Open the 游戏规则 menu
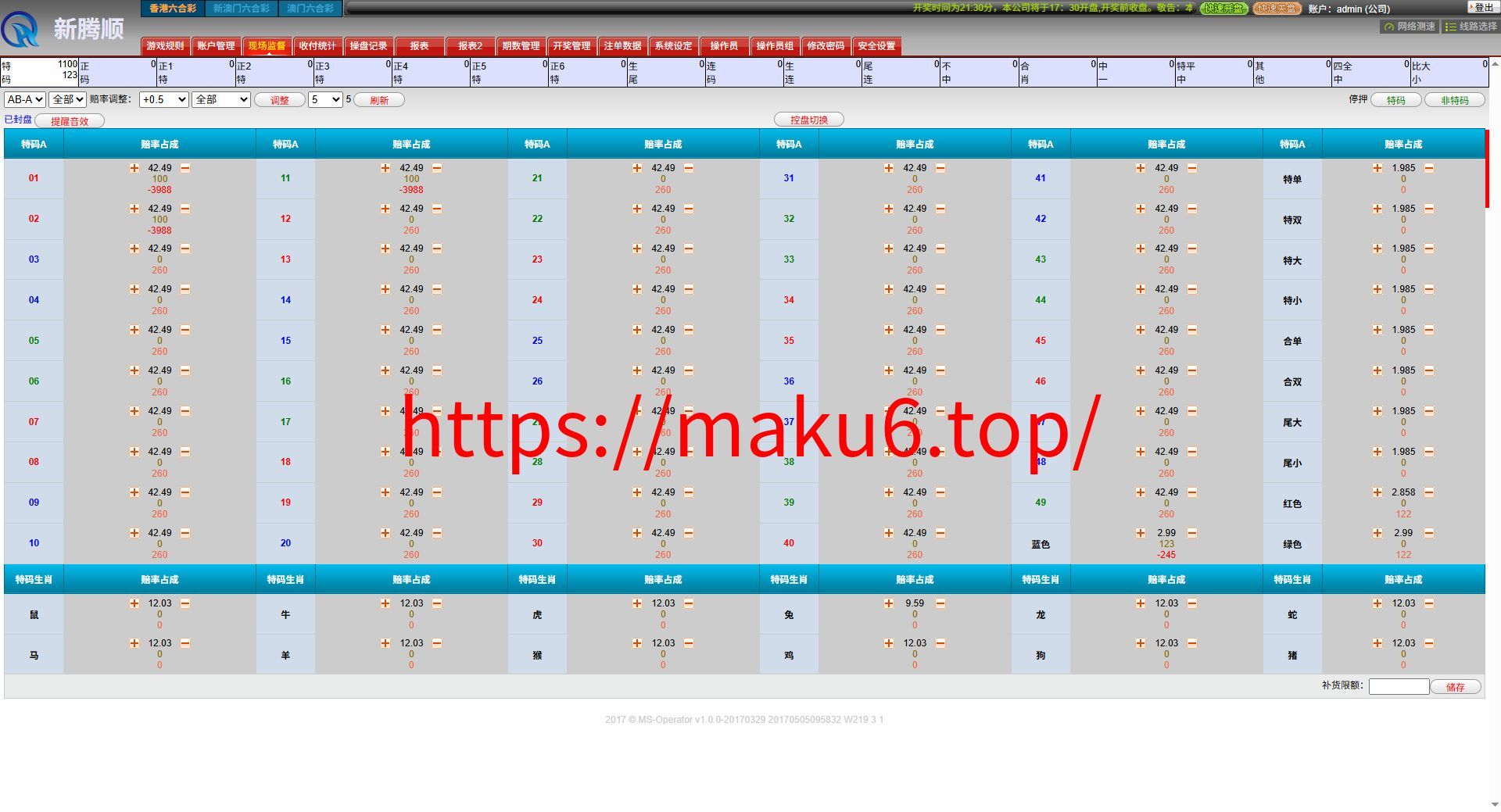Viewport: 1501px width, 812px height. point(165,46)
